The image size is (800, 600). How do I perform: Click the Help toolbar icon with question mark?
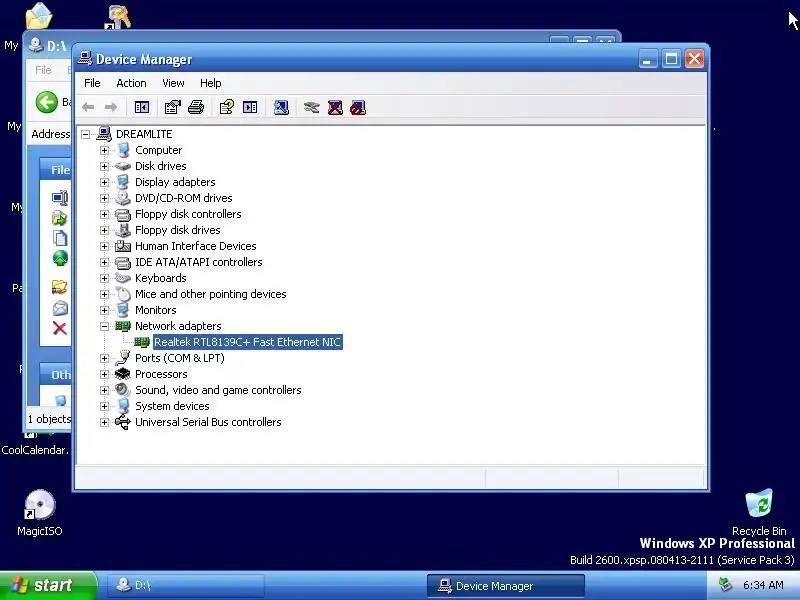coord(227,107)
